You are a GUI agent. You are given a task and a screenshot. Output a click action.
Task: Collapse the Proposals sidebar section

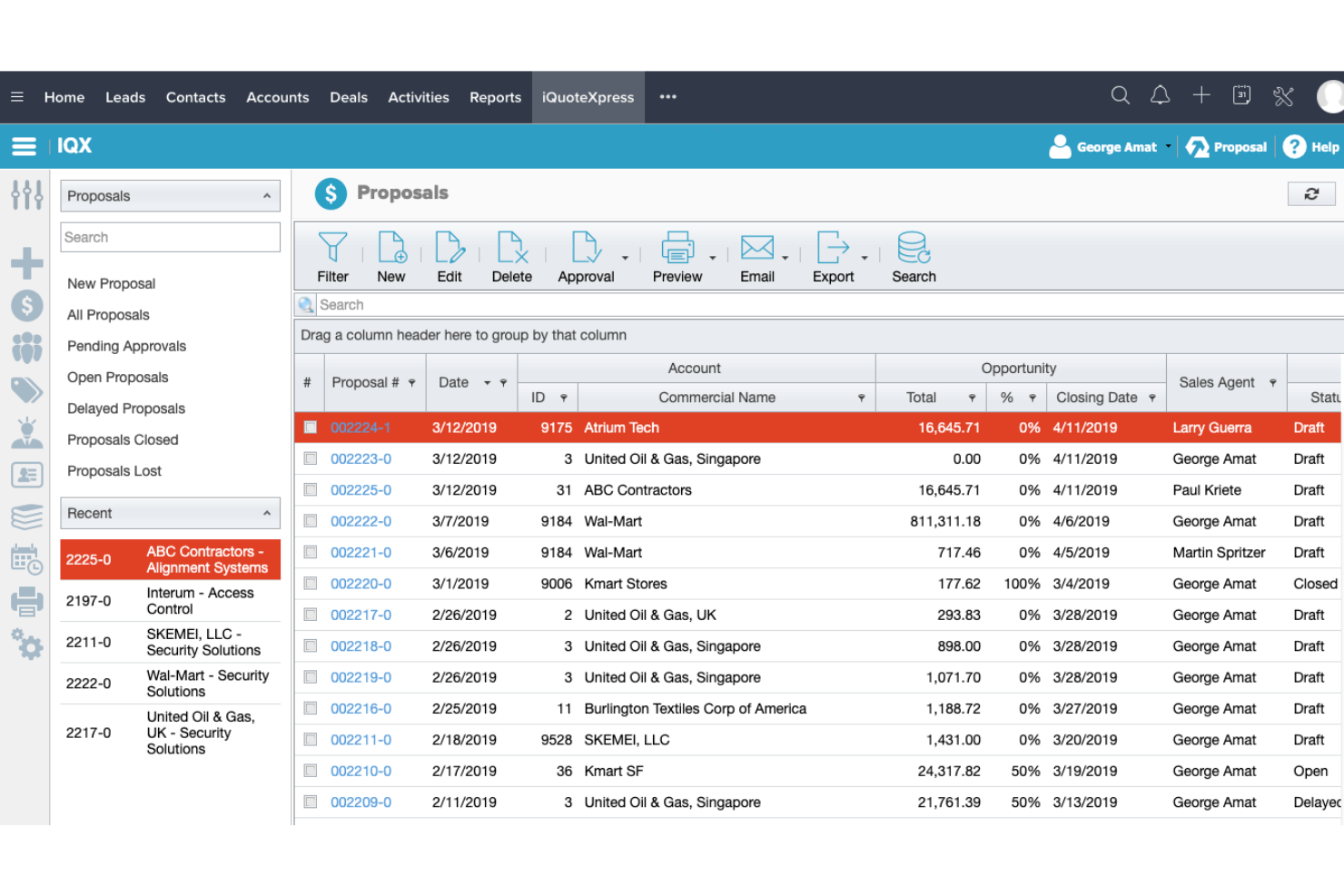pos(267,196)
